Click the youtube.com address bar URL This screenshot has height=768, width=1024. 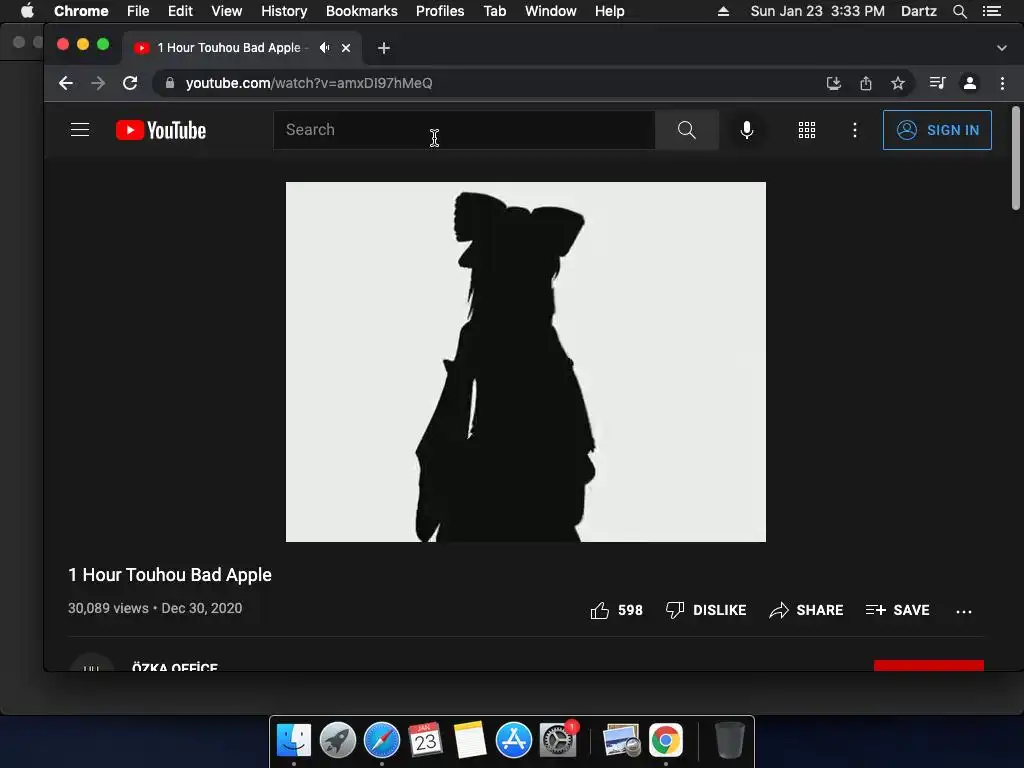(309, 83)
